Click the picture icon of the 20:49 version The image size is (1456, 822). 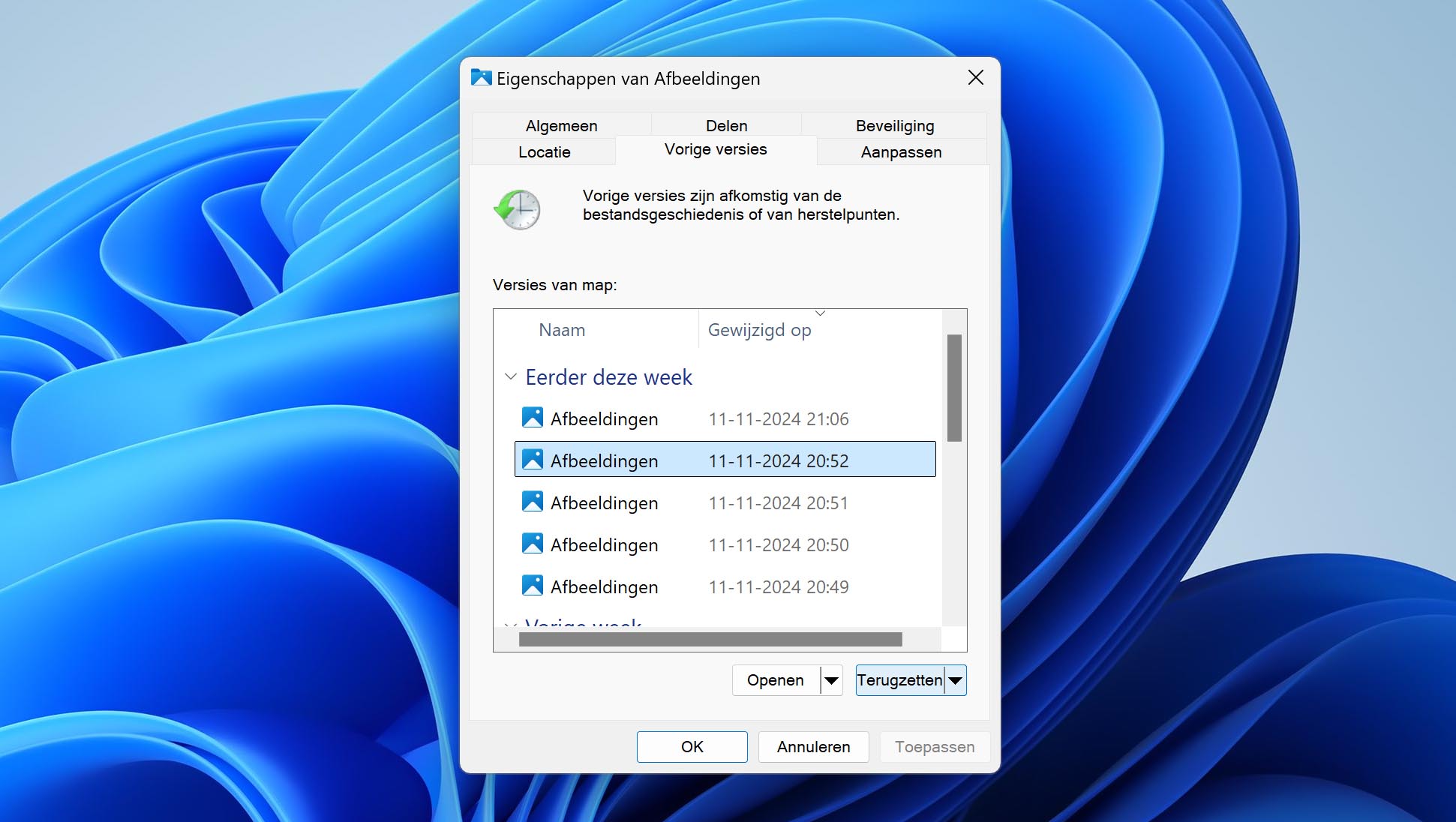tap(533, 586)
